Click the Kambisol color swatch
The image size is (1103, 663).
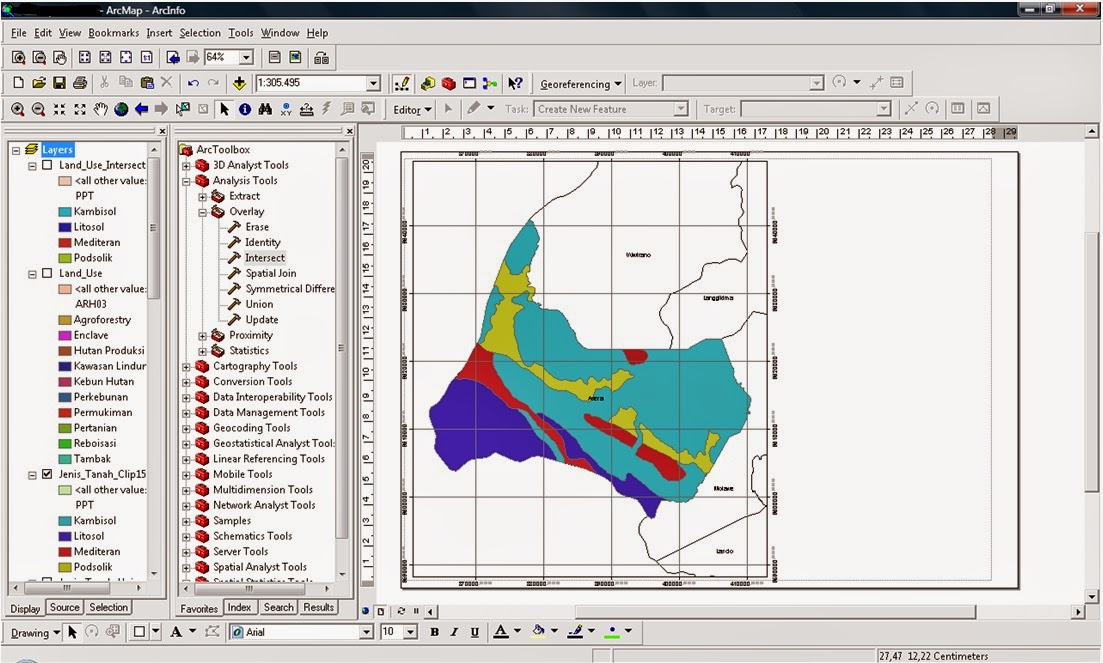pos(63,211)
